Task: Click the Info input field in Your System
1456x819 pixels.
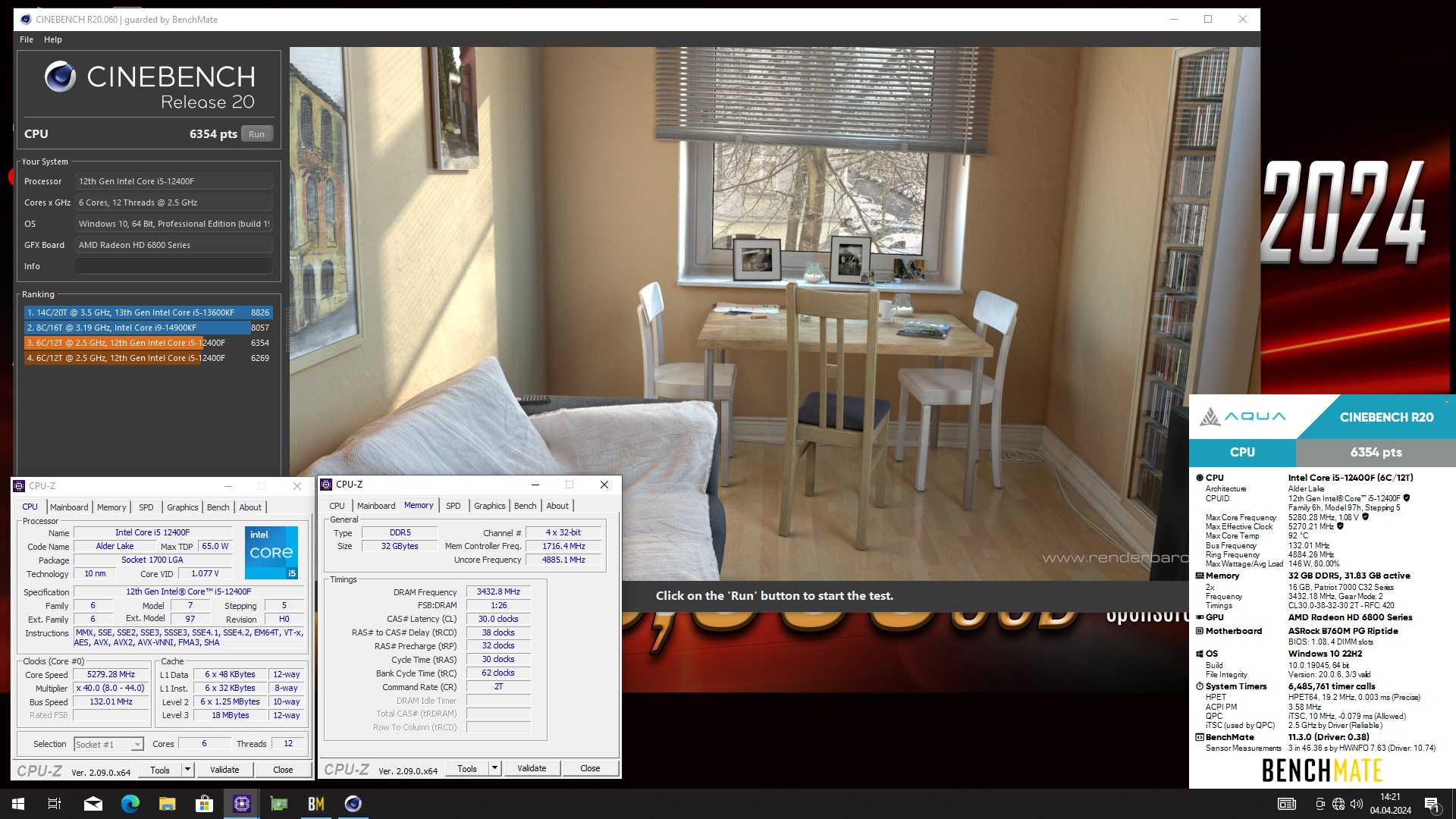Action: click(174, 266)
